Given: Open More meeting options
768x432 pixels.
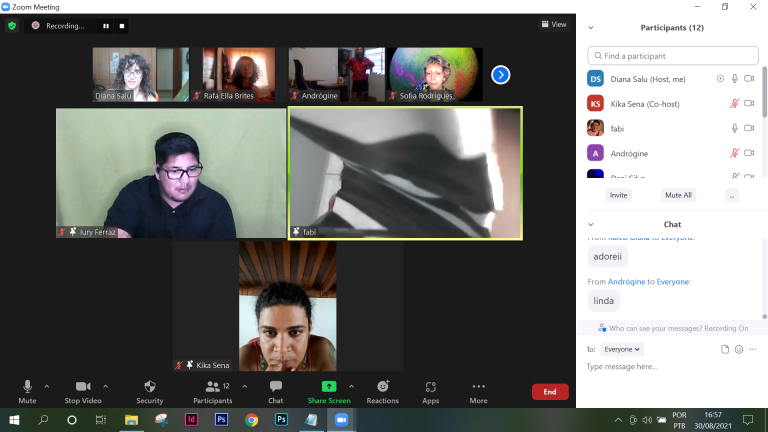Looking at the screenshot, I should [479, 392].
